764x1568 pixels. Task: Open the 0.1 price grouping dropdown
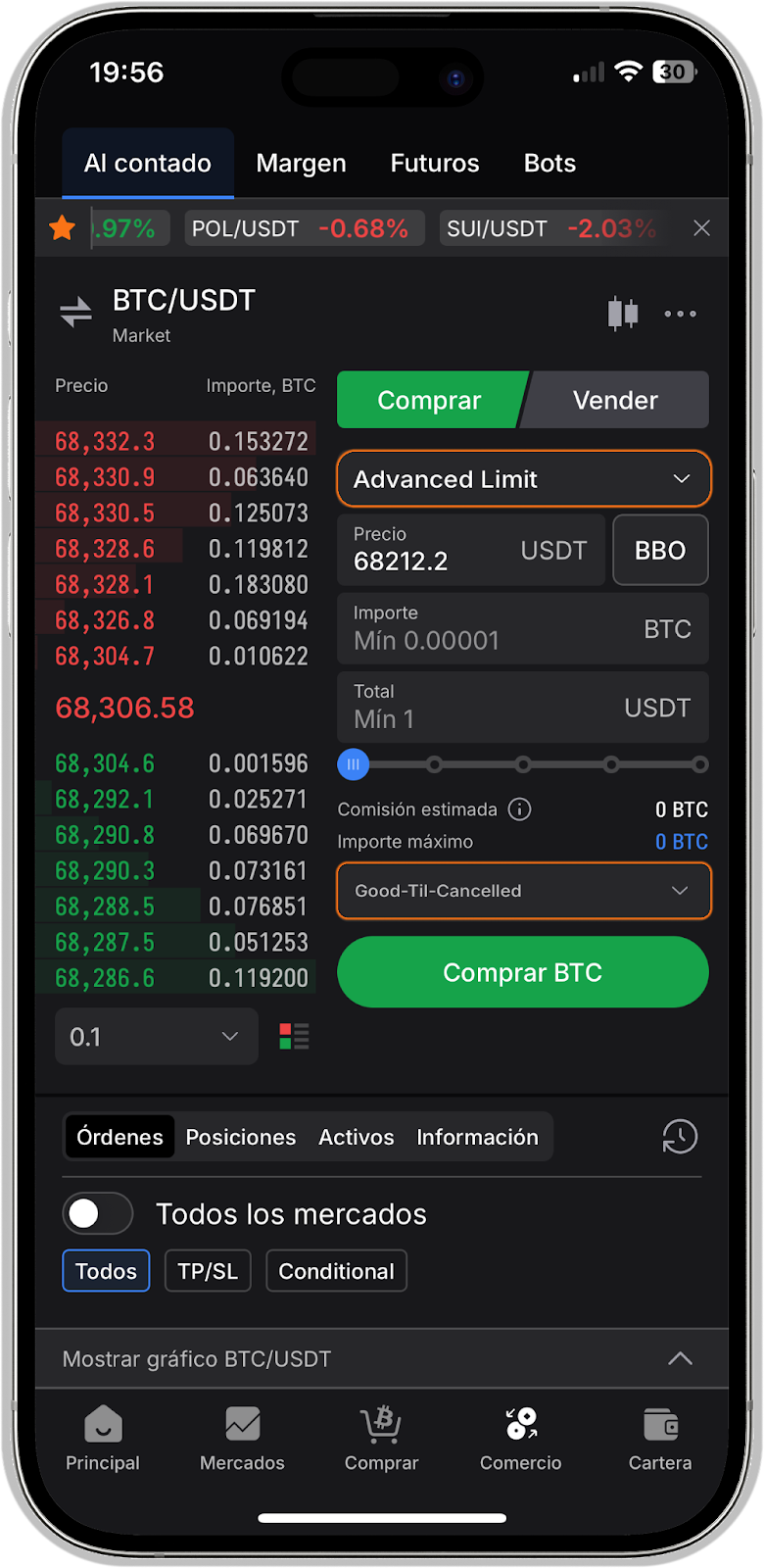coord(156,1037)
